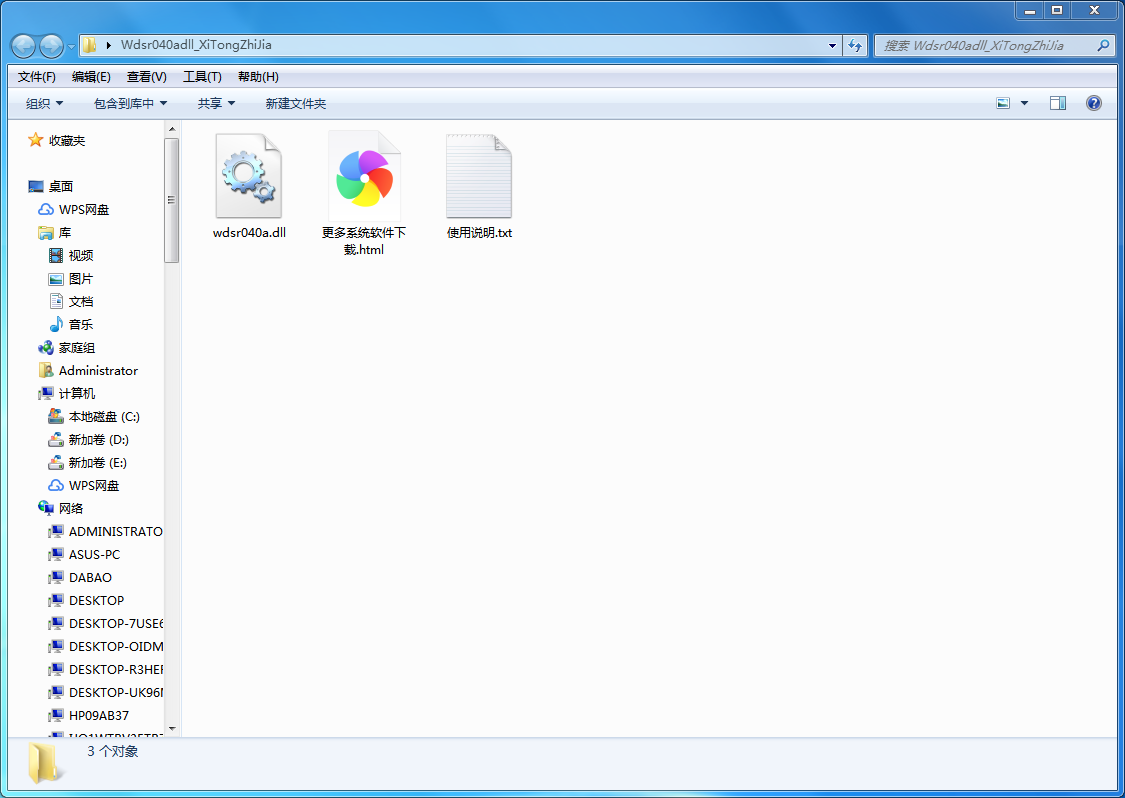Open the 包含到库中 dropdown
The height and width of the screenshot is (798, 1125).
131,103
